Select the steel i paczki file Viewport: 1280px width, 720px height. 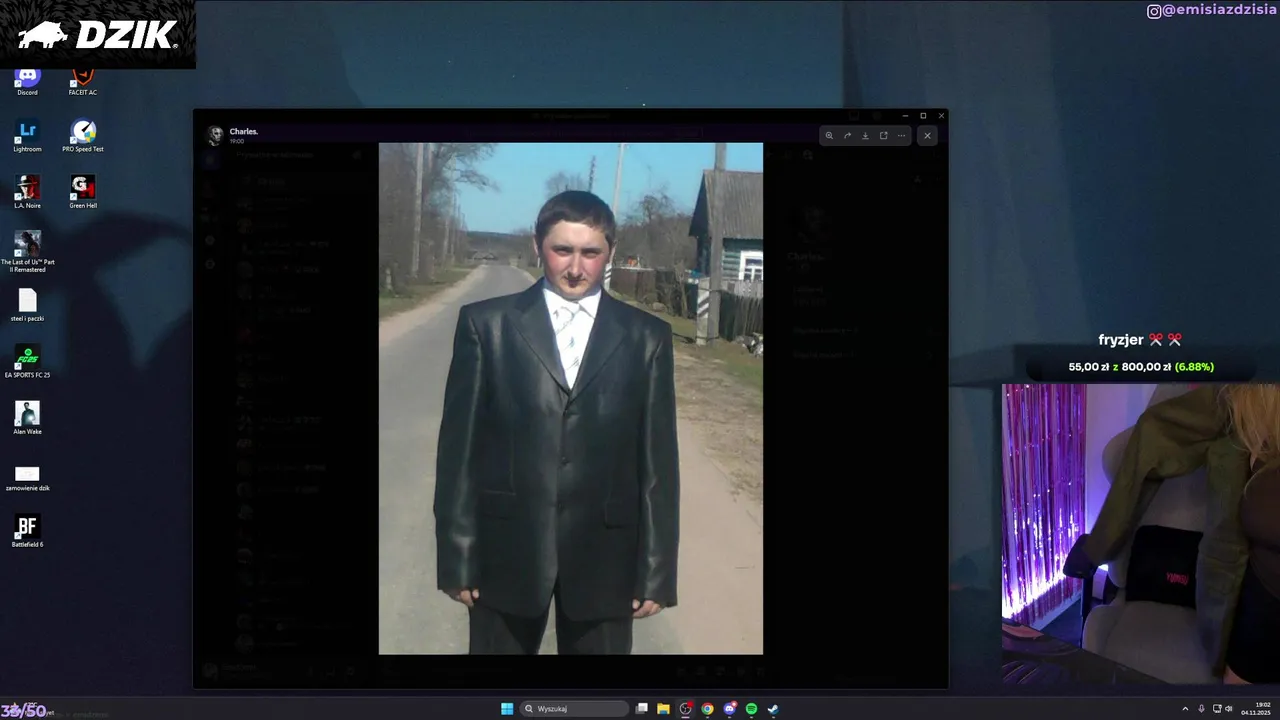click(x=27, y=306)
